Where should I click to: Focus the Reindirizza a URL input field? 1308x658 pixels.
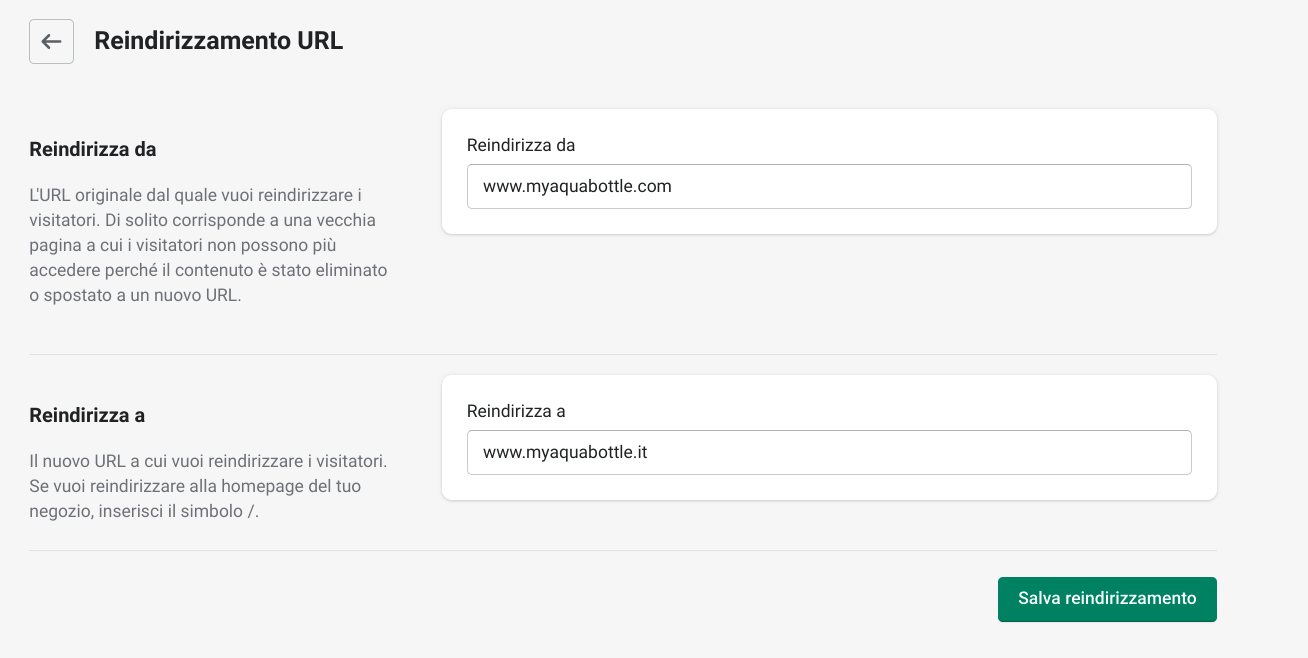pos(828,453)
